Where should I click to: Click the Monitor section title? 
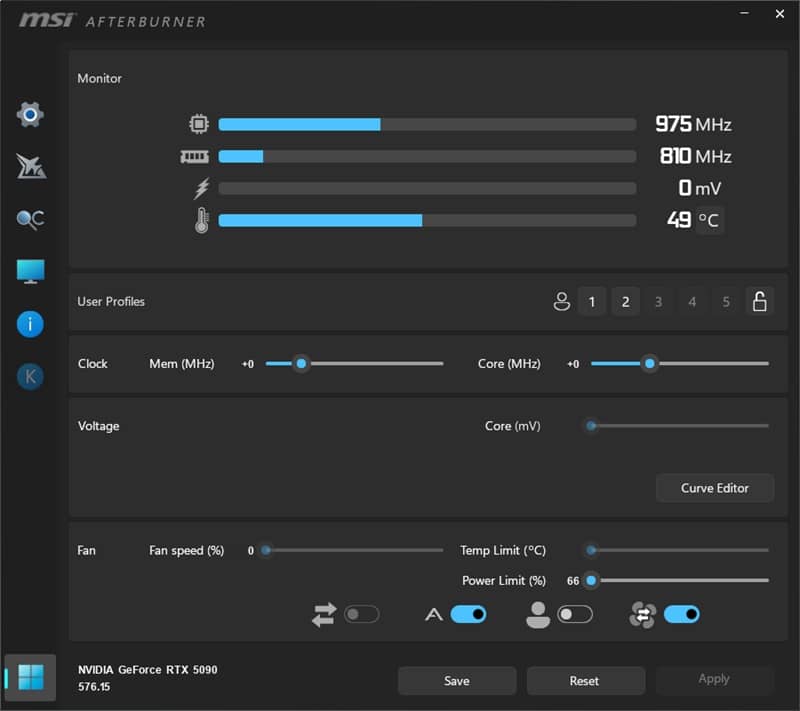click(x=99, y=79)
